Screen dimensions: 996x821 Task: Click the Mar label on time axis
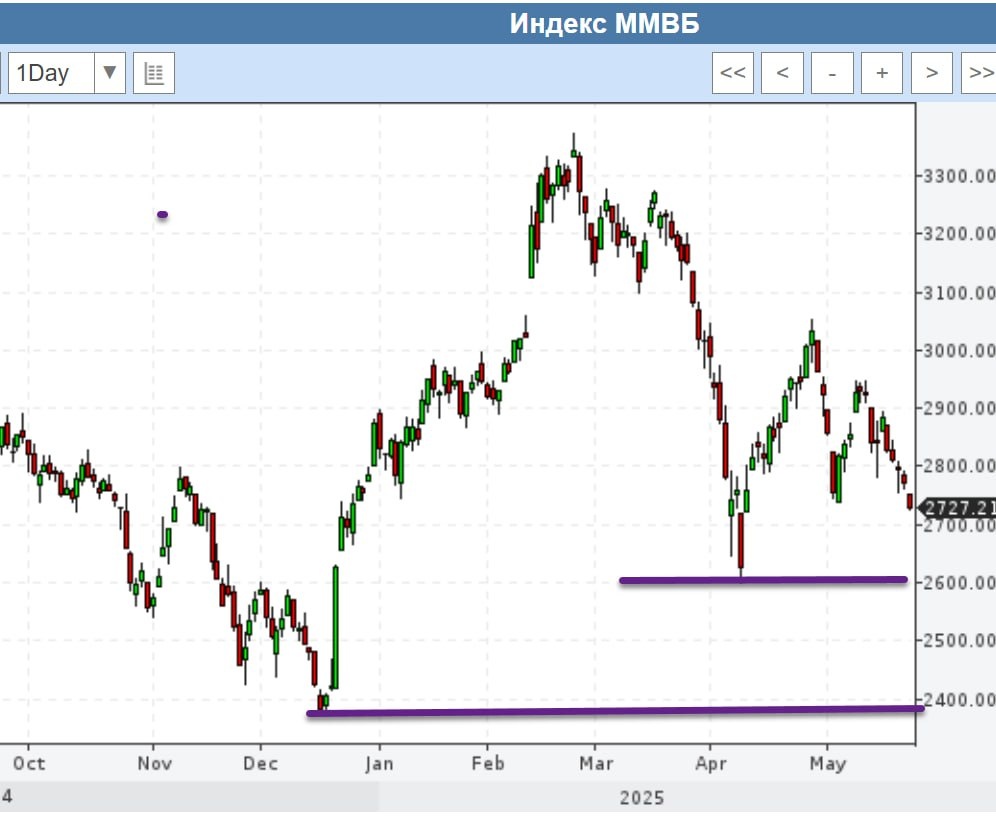(x=596, y=763)
